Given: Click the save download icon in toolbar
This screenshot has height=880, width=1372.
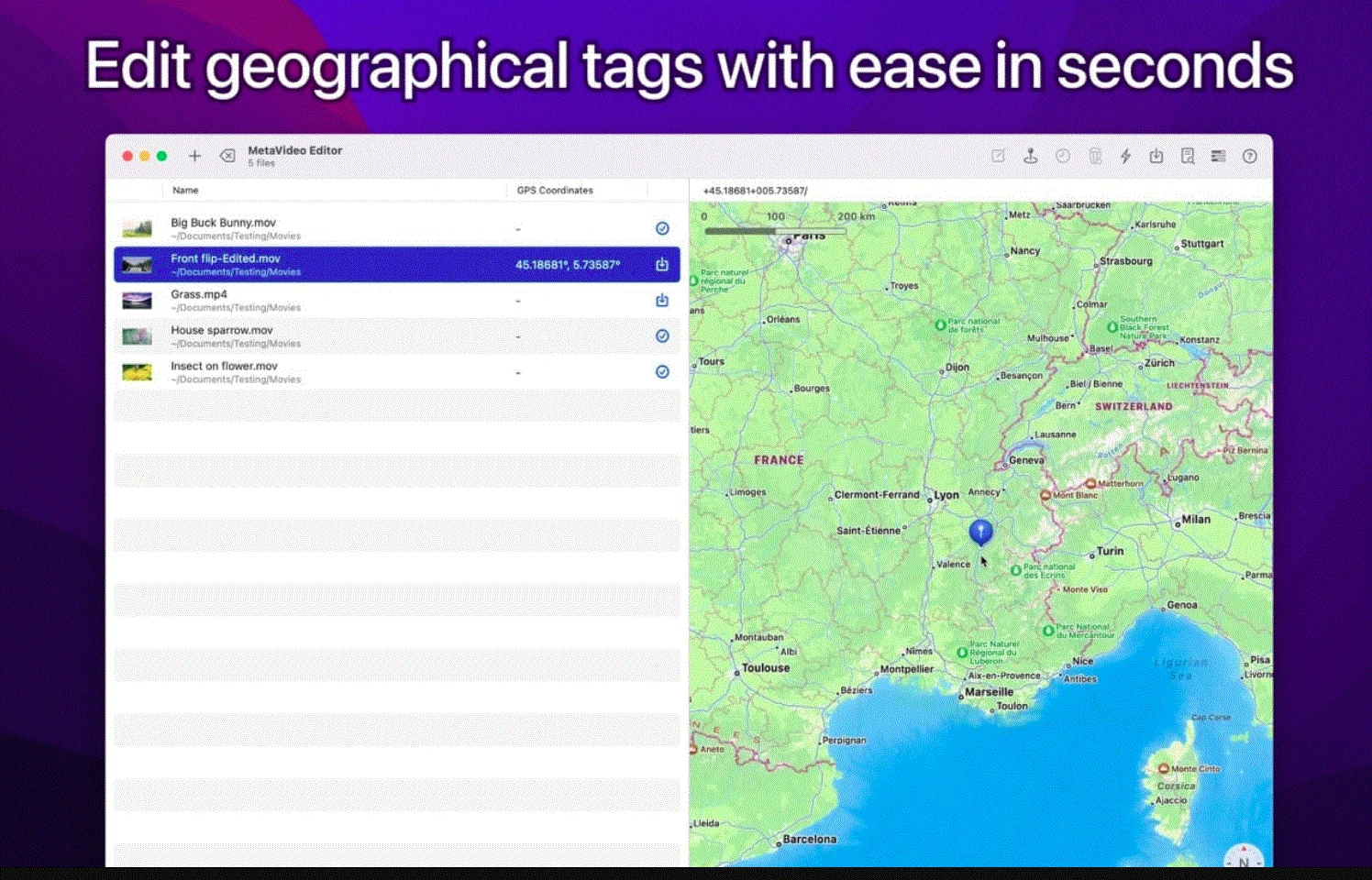Looking at the screenshot, I should click(x=1156, y=156).
